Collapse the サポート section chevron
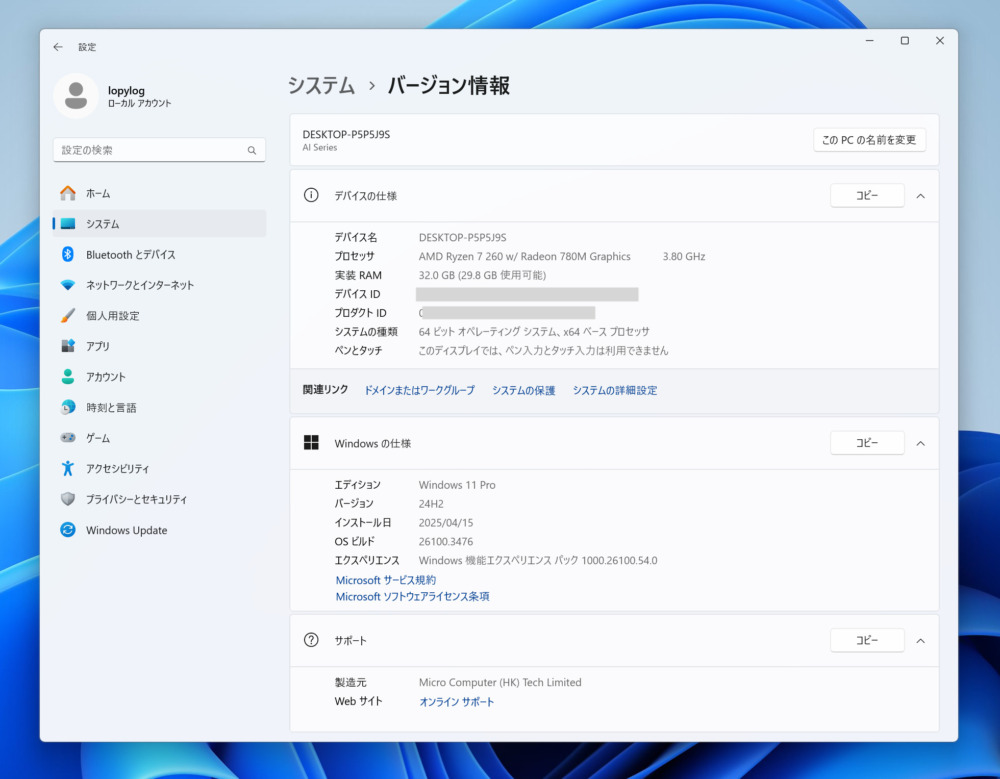The image size is (1000, 779). pos(920,641)
